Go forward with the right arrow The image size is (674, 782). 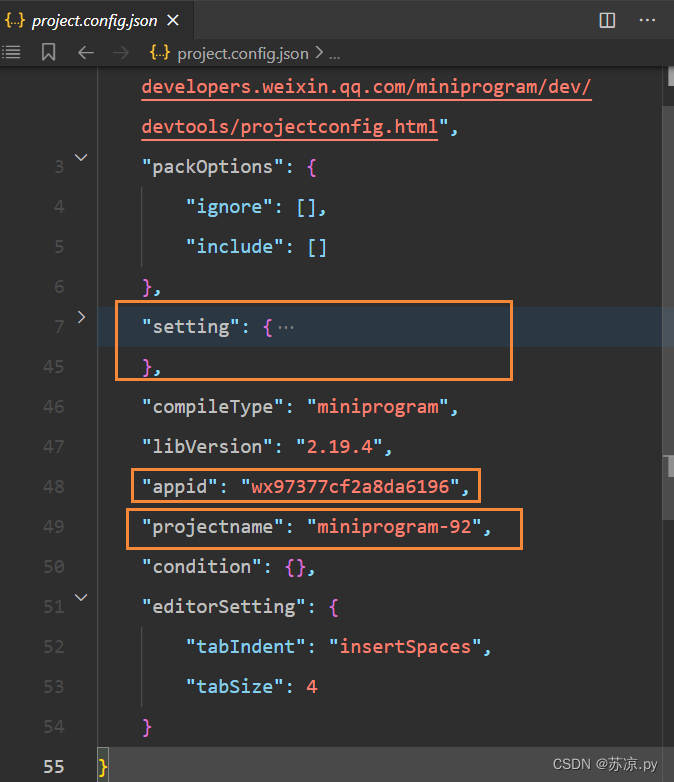click(121, 52)
